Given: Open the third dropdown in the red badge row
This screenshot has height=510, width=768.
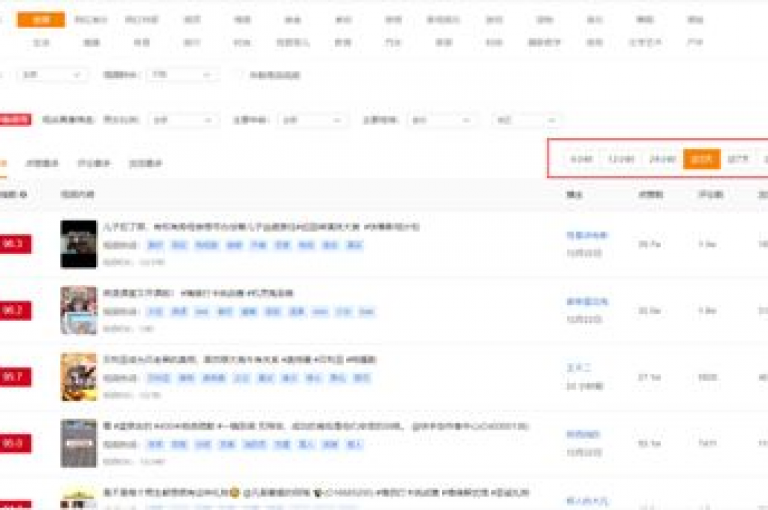Looking at the screenshot, I should tap(442, 120).
